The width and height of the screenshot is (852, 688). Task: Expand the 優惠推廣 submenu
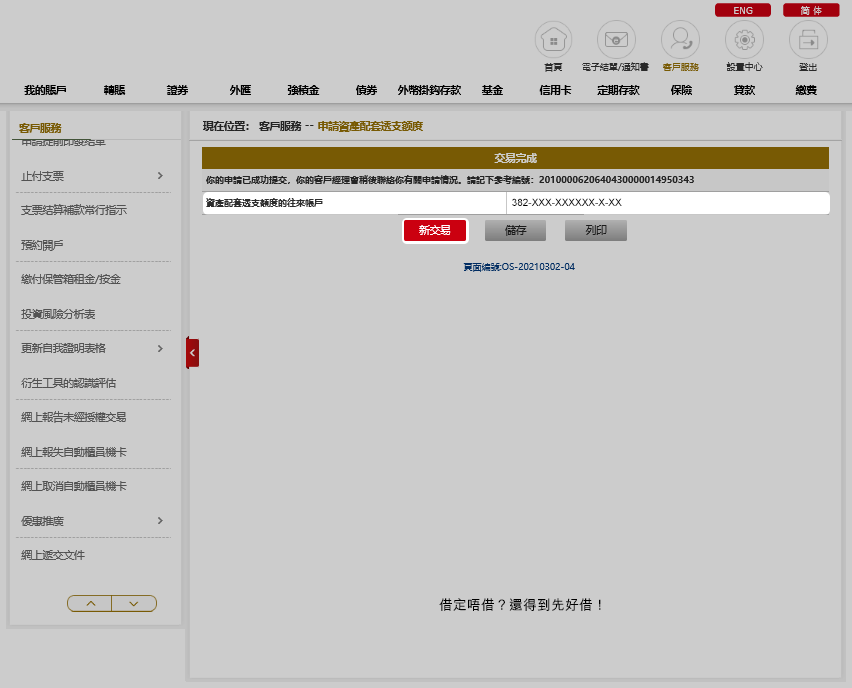coord(160,521)
